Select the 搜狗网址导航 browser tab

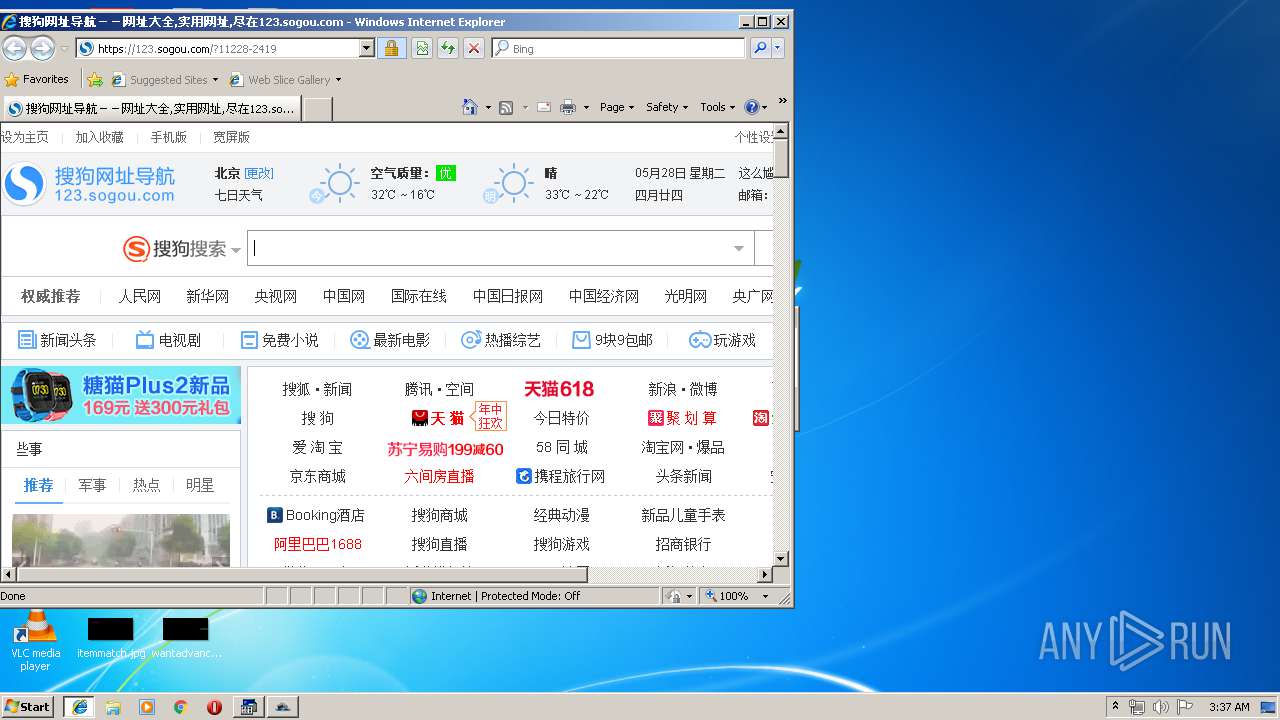coord(151,109)
